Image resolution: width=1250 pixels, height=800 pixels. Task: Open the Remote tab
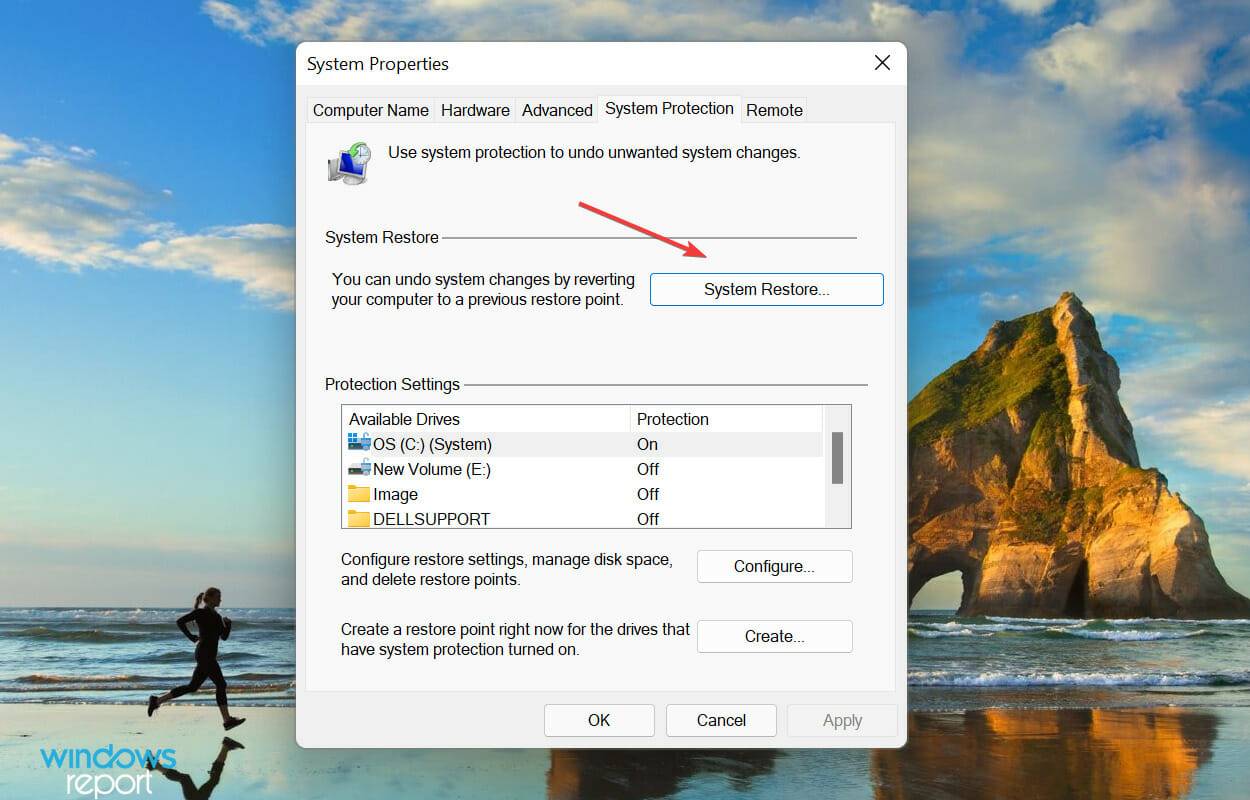774,110
